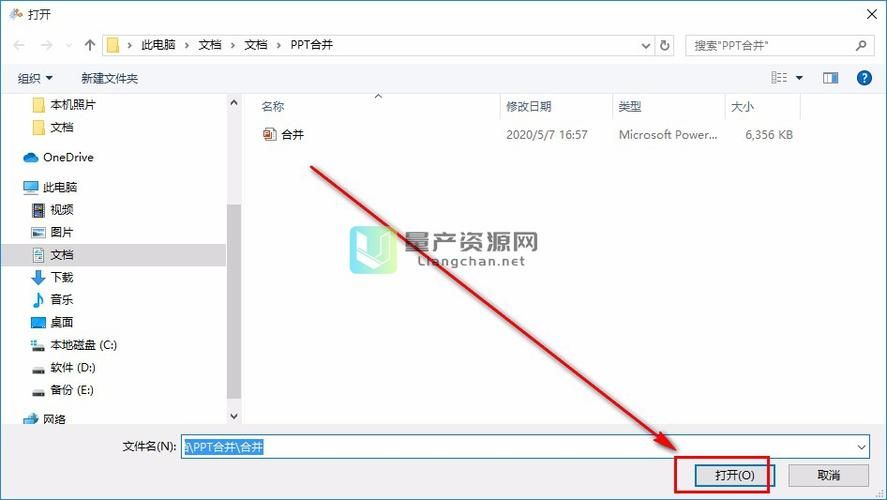Open 图片 in the sidebar

[52, 232]
